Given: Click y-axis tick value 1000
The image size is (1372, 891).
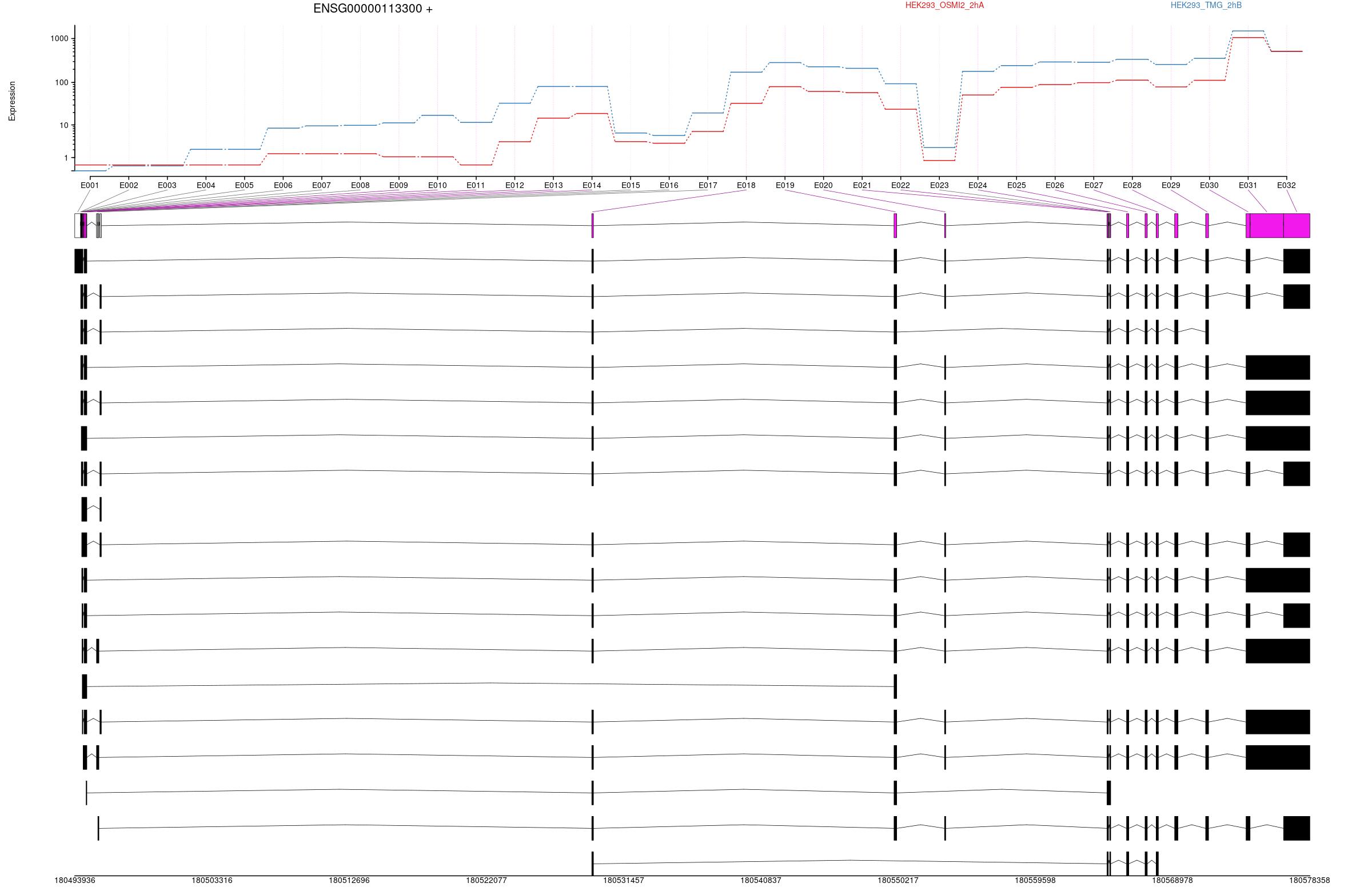Looking at the screenshot, I should click(x=59, y=39).
